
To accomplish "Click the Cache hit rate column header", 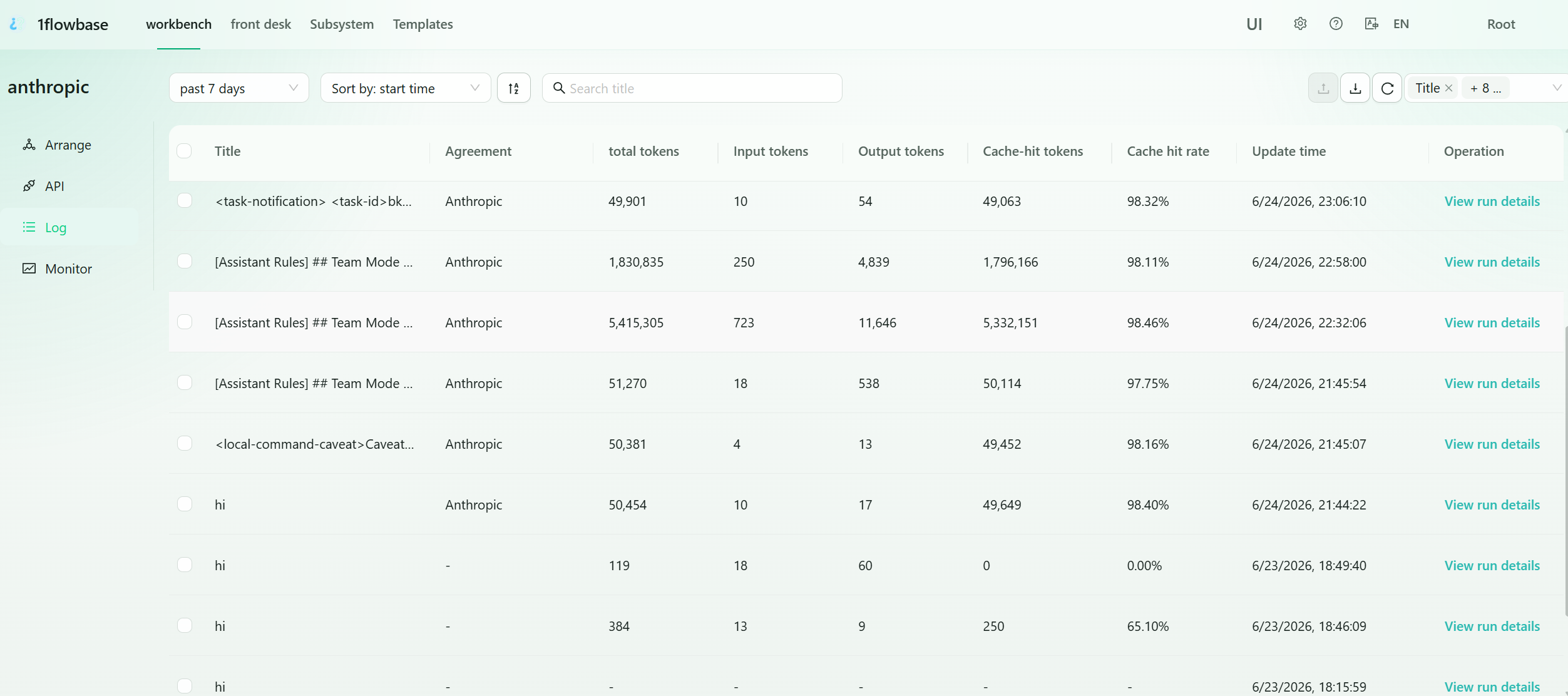I will click(1167, 151).
